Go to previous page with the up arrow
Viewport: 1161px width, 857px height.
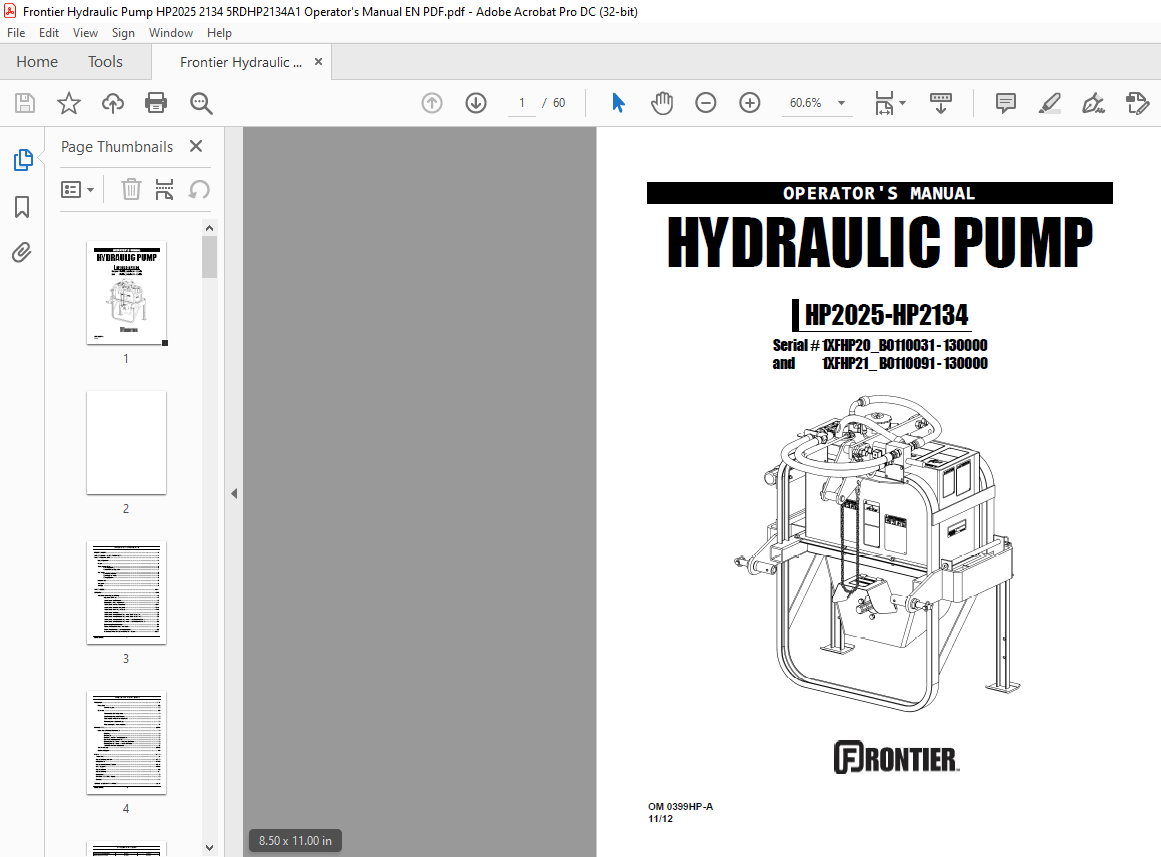(x=432, y=103)
